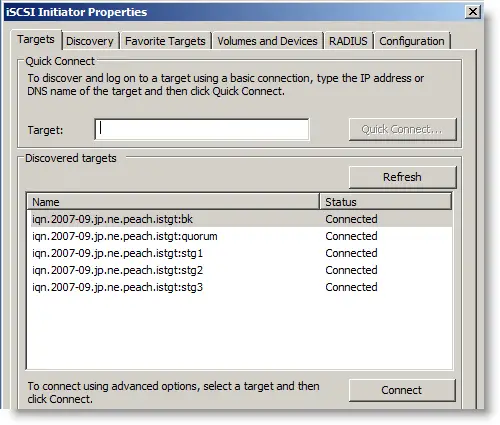Sort targets by the Status column header
The image size is (500, 425).
click(x=386, y=202)
